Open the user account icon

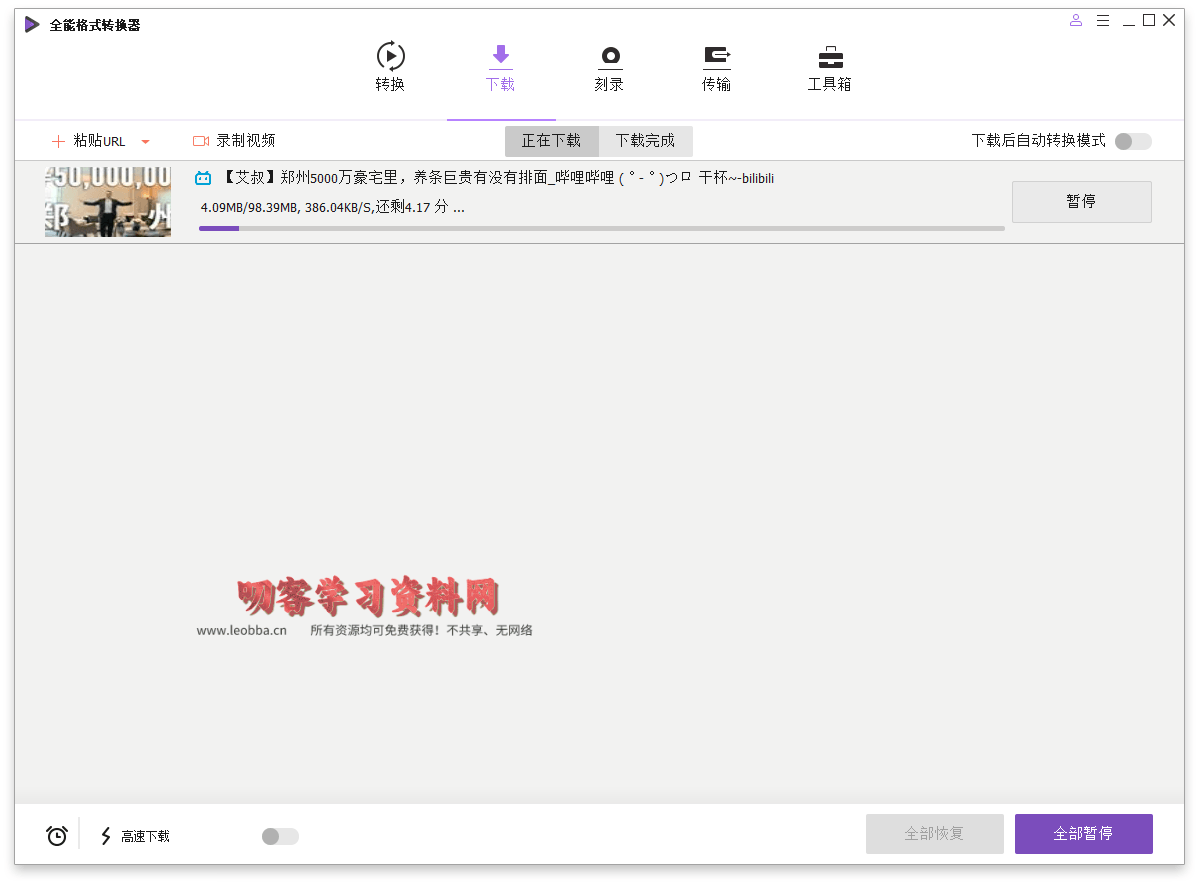point(1075,20)
